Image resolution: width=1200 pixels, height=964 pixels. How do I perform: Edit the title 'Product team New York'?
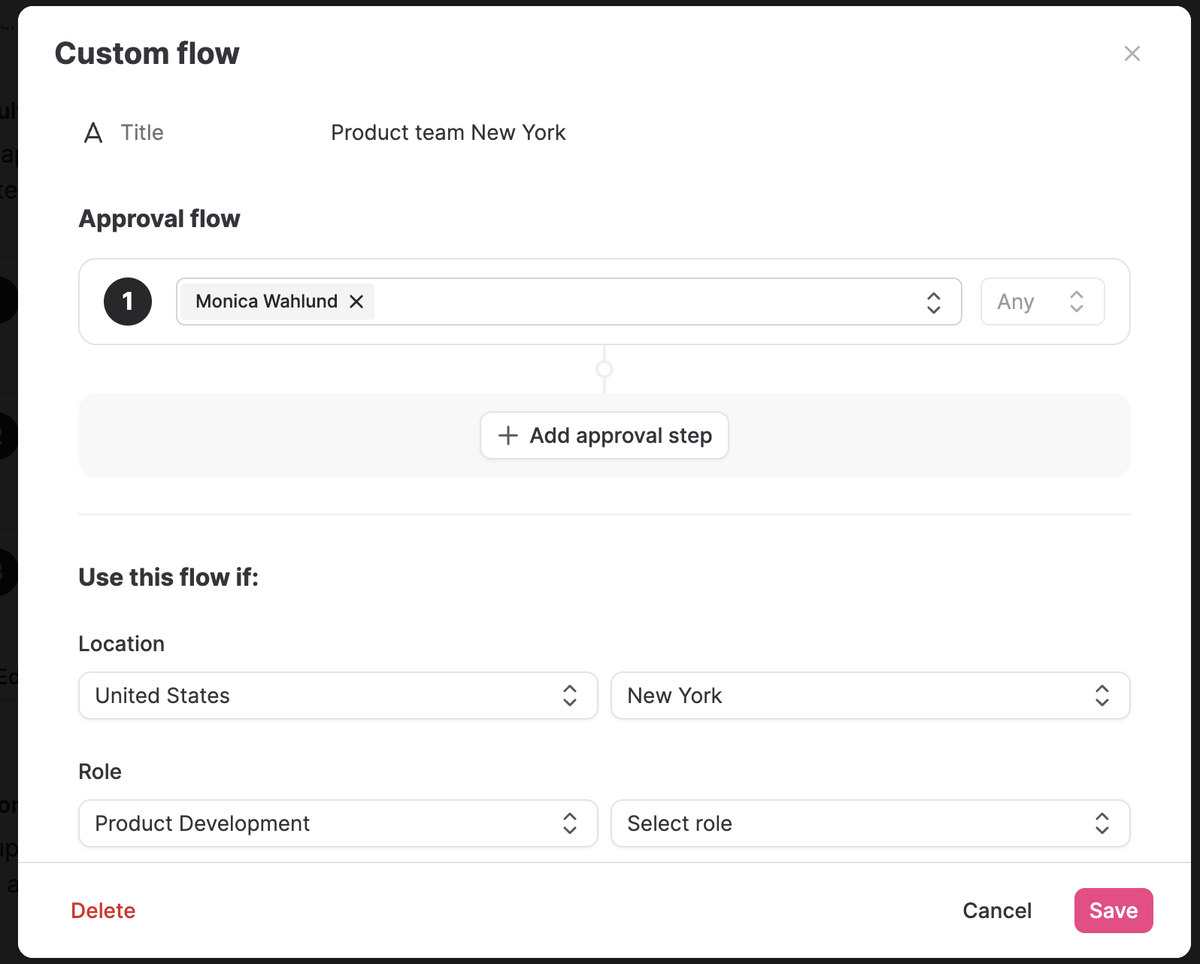point(448,133)
